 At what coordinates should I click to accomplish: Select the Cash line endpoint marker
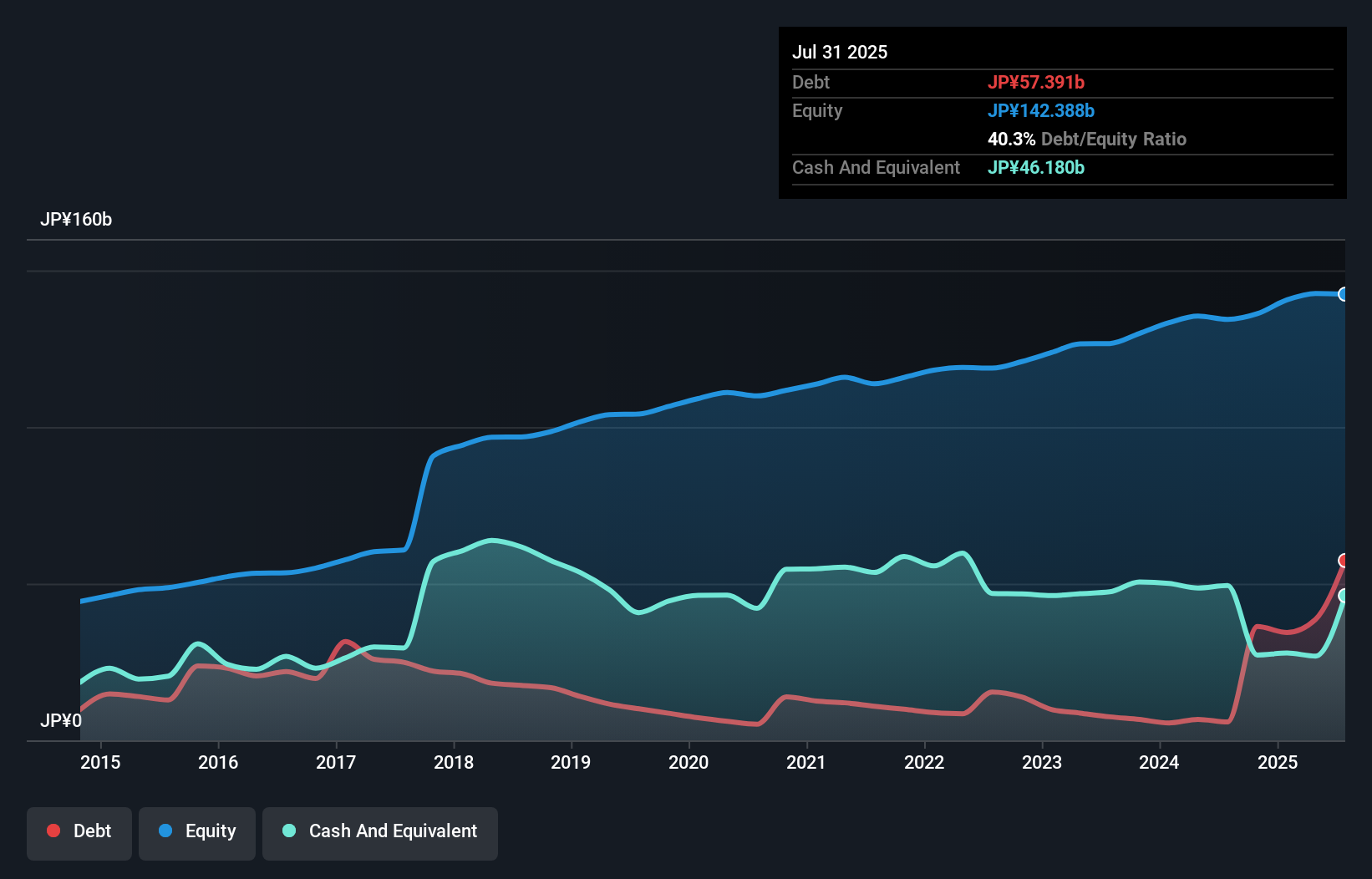tap(1344, 596)
